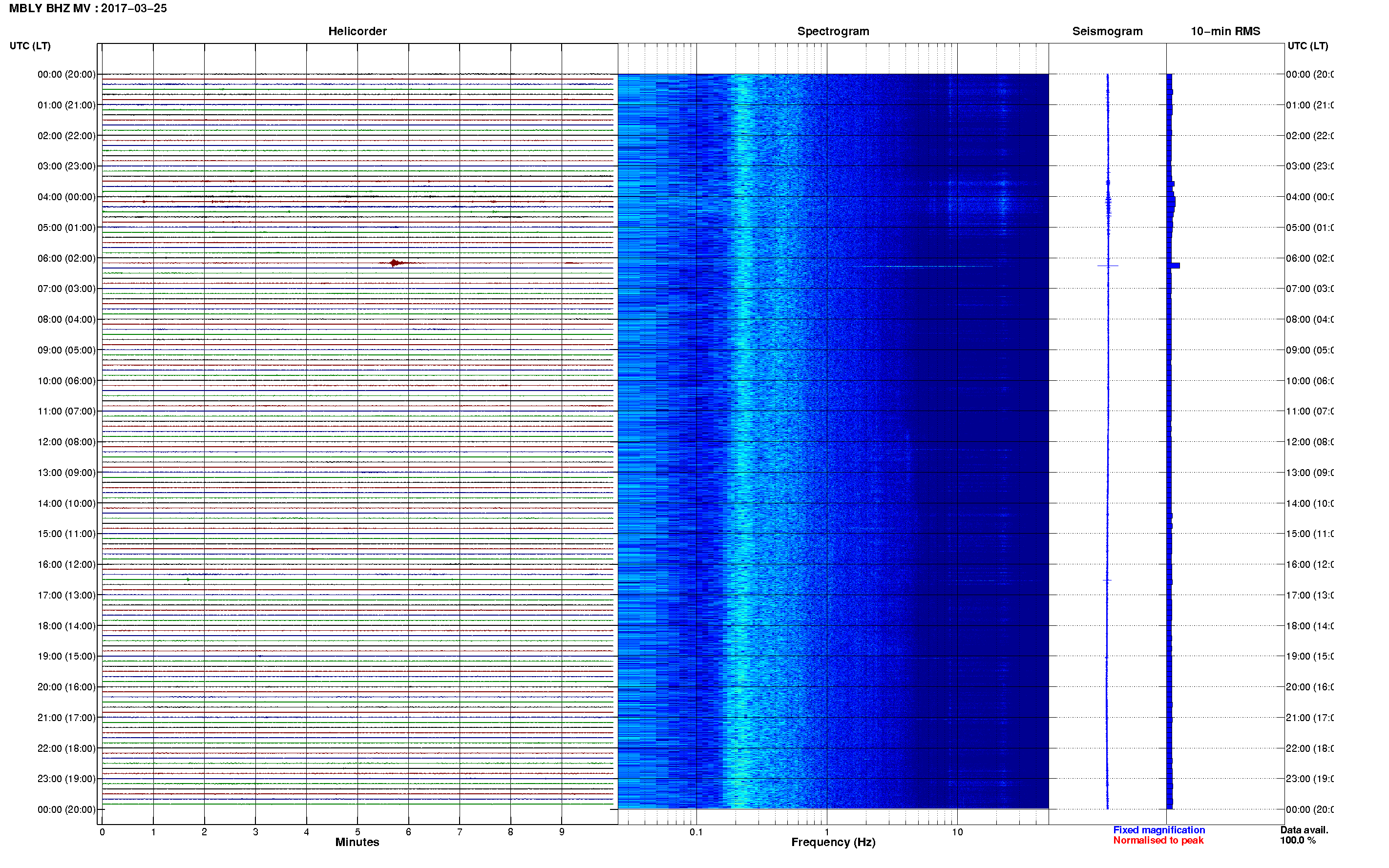Click the 18:00 (14:00) time label on the Helicorder axis
Viewport: 1389px width, 868px height.
point(66,626)
